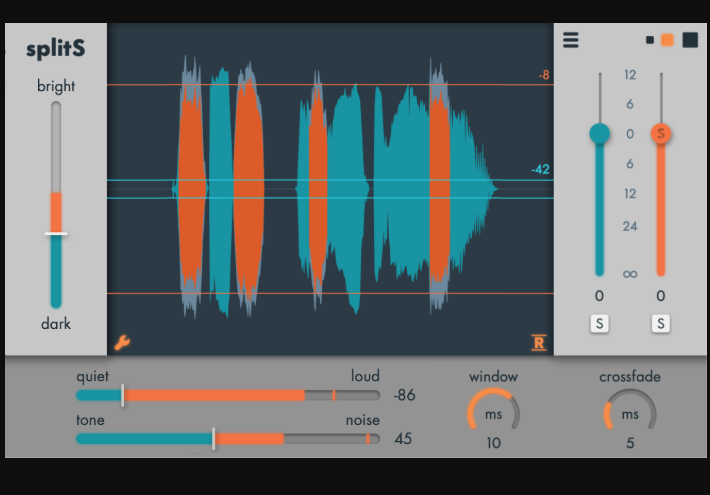Click the quiet/loud slider handle
710x495 pixels.
pyautogui.click(x=123, y=395)
